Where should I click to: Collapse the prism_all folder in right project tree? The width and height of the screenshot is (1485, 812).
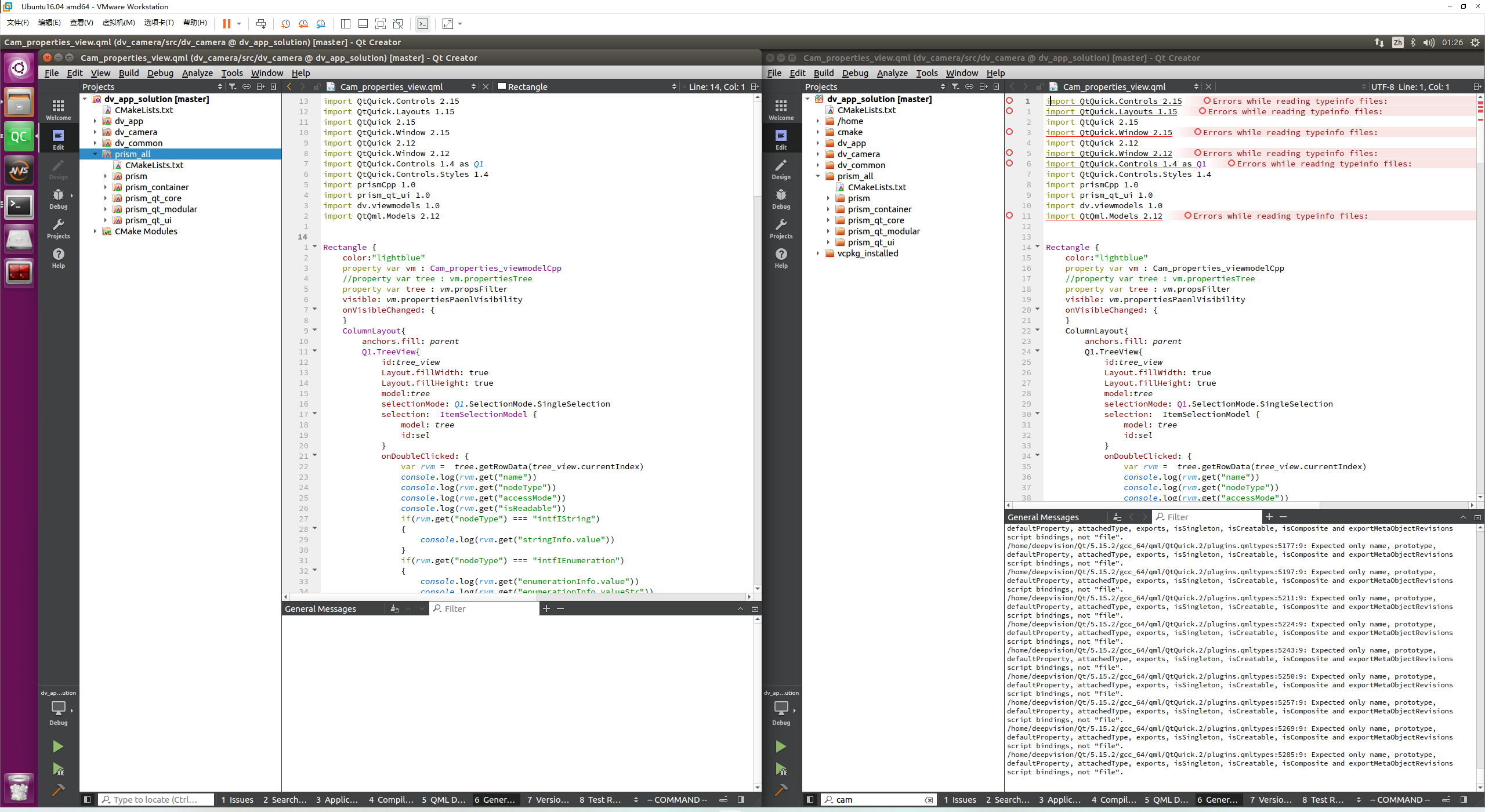tap(818, 176)
